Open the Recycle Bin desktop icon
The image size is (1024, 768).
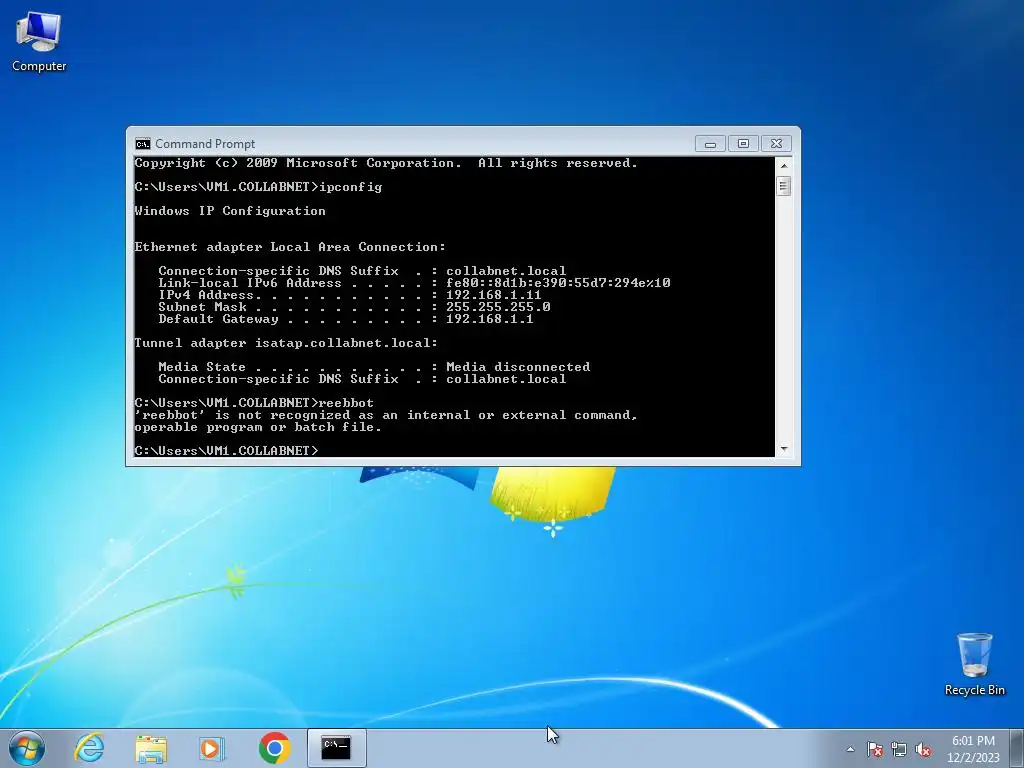(x=974, y=664)
